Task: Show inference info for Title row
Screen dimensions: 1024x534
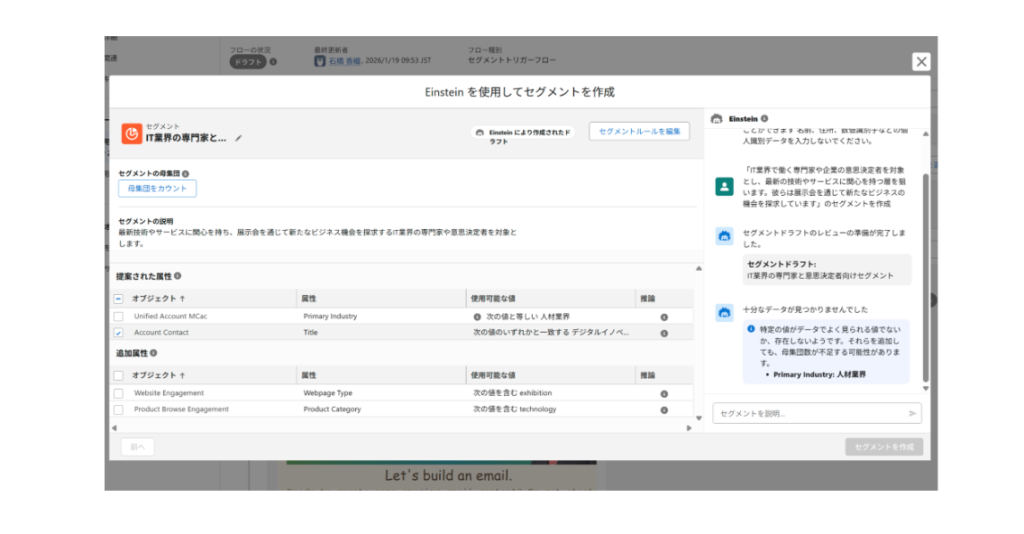Action: click(664, 333)
